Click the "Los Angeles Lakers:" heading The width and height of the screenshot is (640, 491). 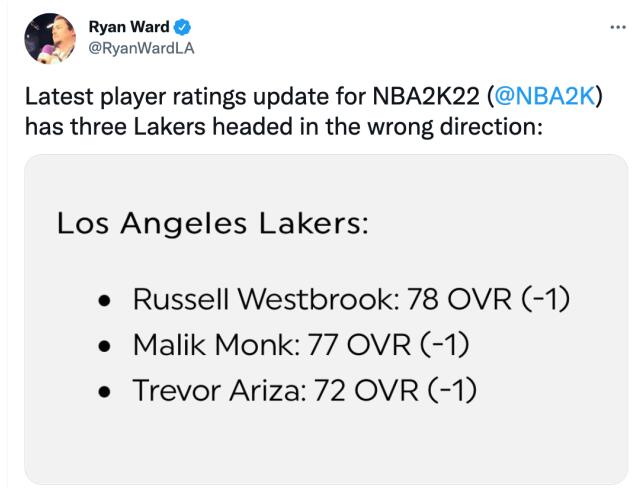click(213, 223)
